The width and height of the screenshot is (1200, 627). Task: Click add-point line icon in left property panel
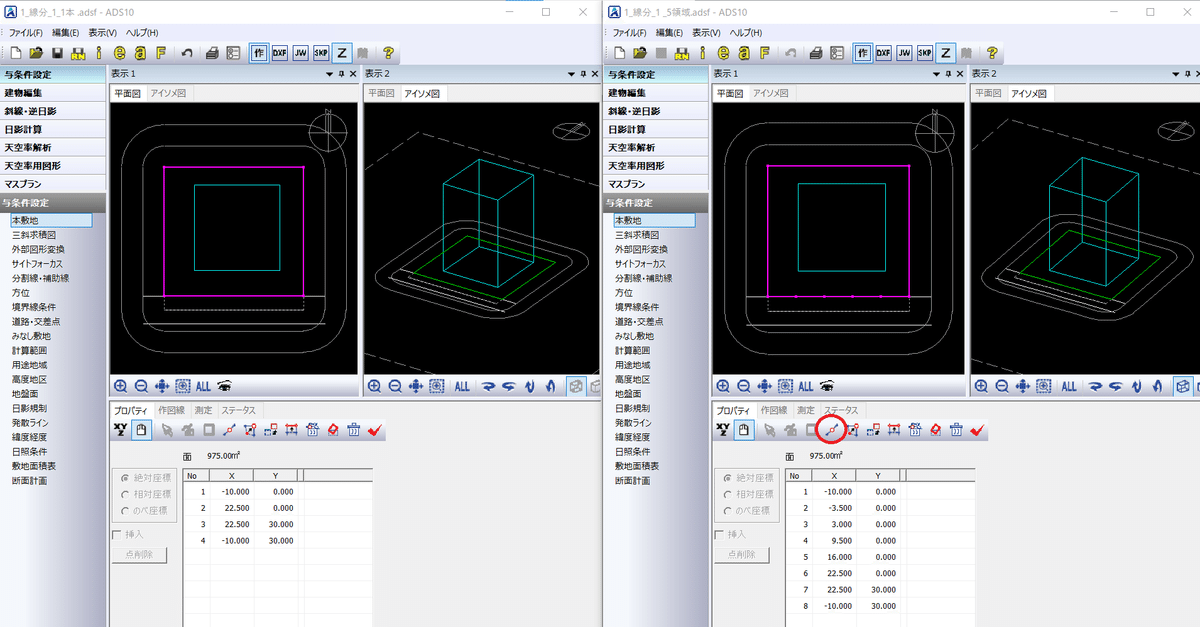click(230, 430)
